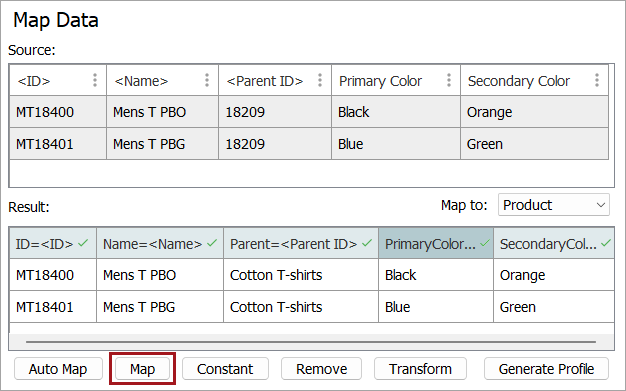
Task: Select the PrimaryColor... result column header
Action: pos(436,243)
